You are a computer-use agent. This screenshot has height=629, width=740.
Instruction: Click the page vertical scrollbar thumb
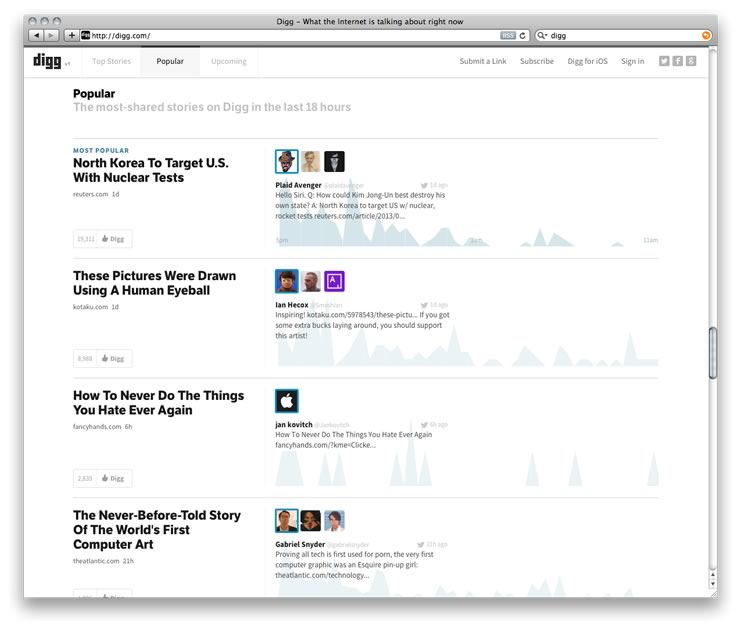click(713, 353)
